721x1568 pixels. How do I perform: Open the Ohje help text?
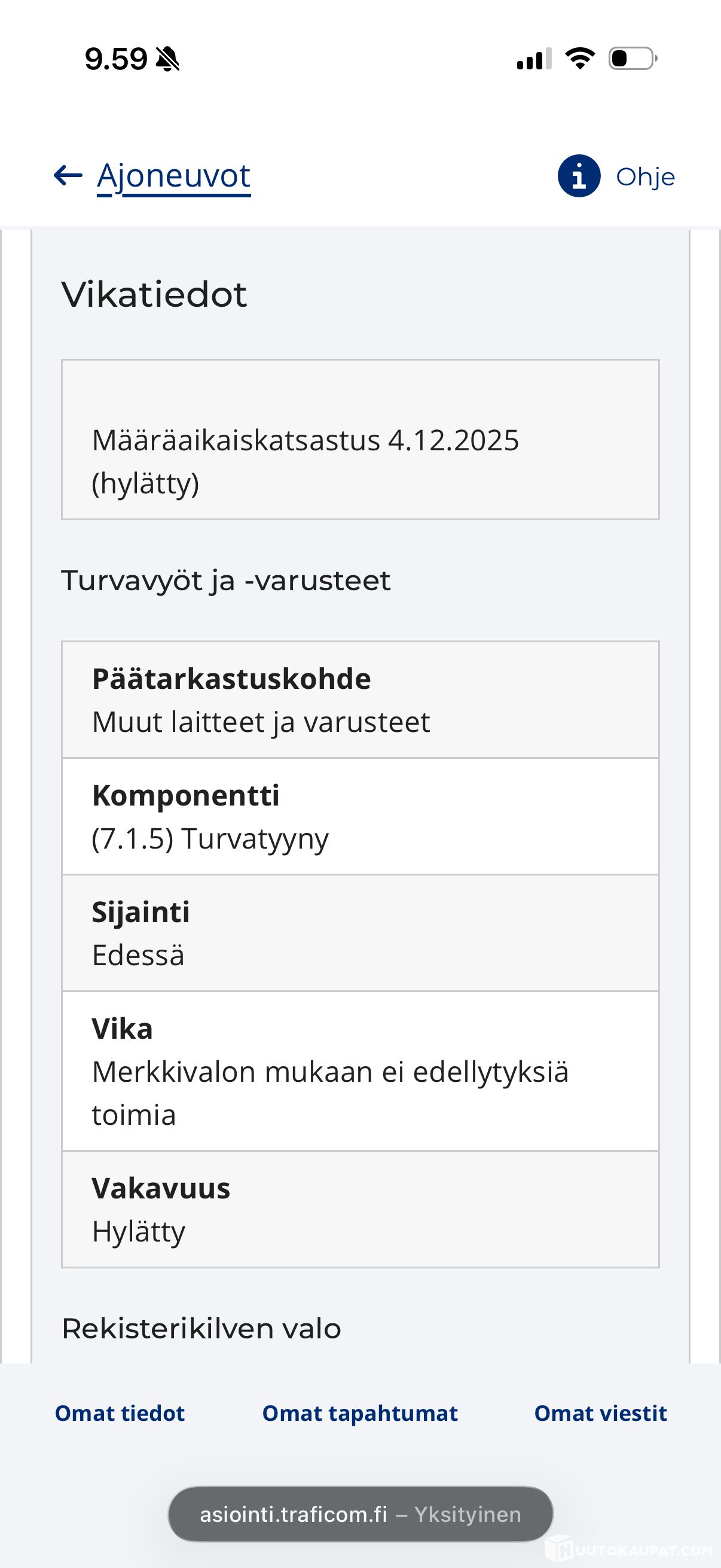coord(646,177)
